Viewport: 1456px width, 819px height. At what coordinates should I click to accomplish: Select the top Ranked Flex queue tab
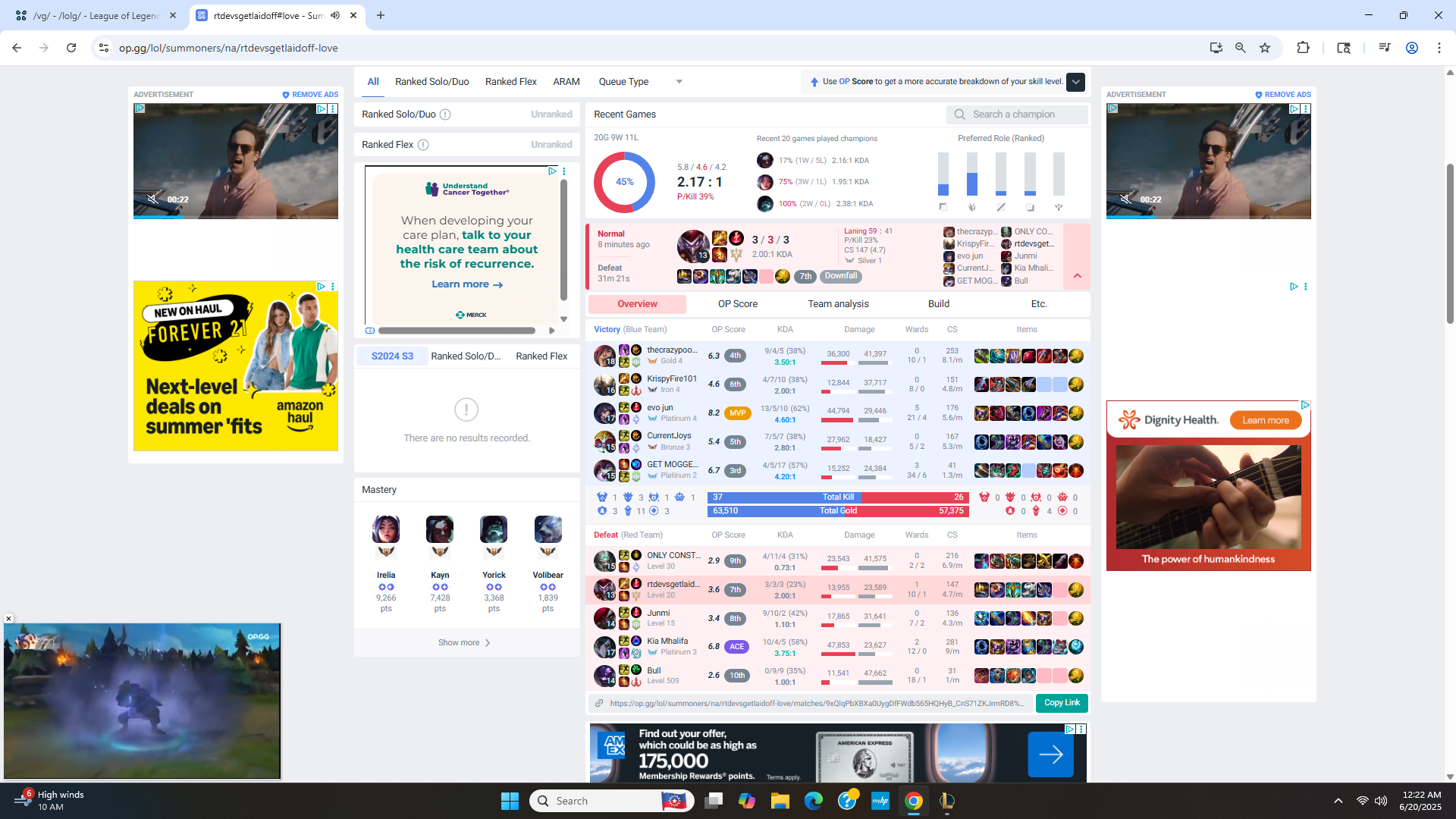(510, 82)
